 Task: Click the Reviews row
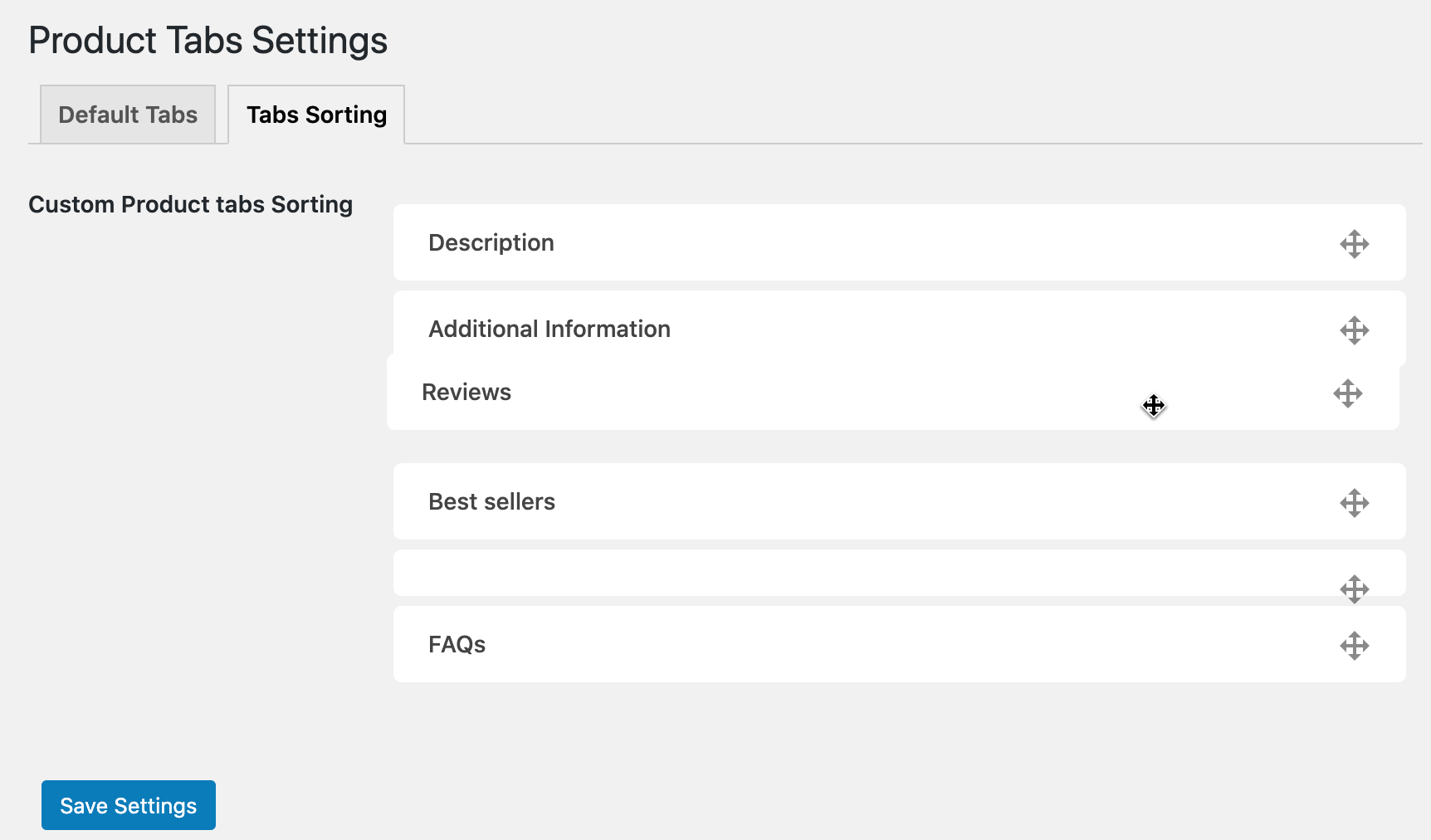point(830,392)
